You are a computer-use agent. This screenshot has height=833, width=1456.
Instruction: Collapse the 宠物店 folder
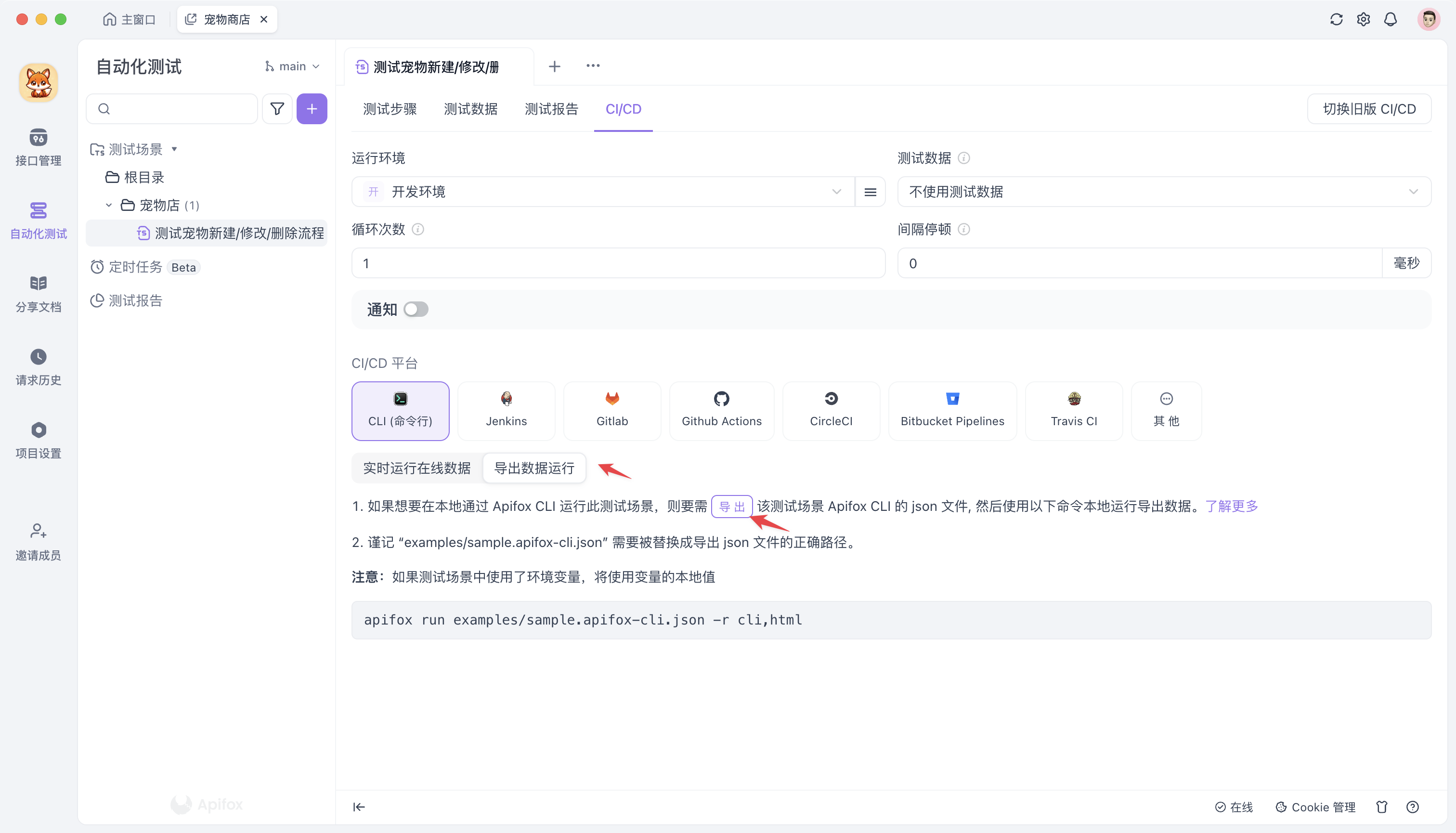pyautogui.click(x=108, y=205)
